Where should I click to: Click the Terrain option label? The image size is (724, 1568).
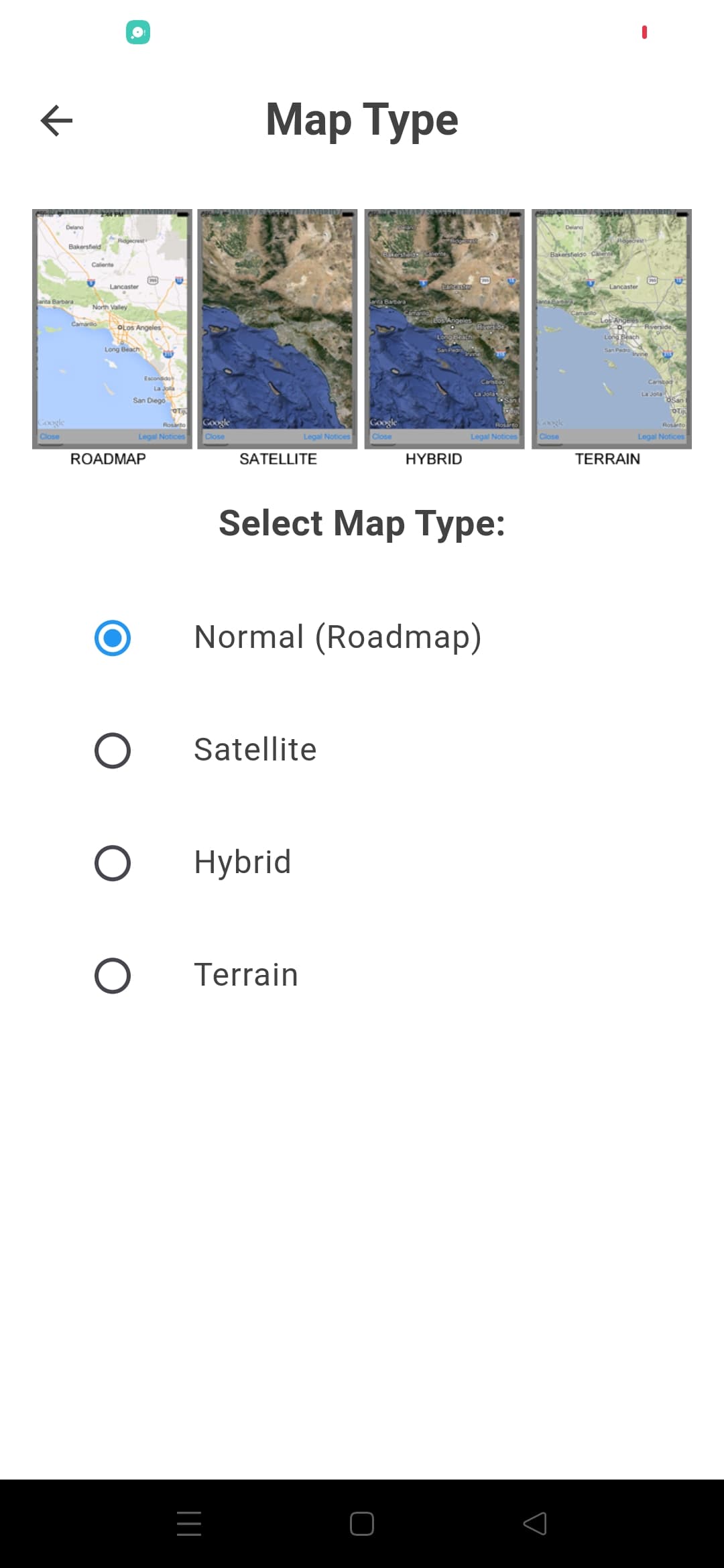(245, 975)
